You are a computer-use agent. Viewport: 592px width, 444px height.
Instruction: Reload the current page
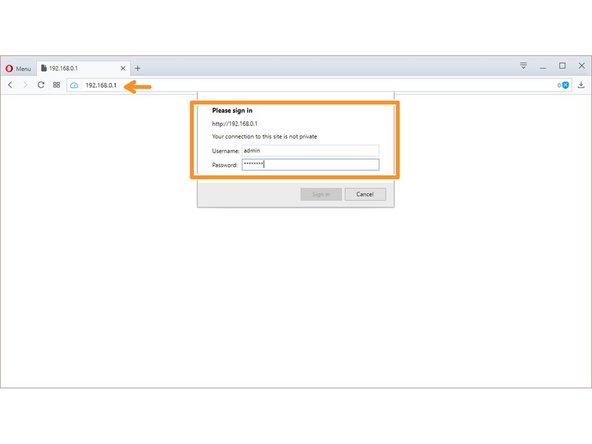[41, 85]
